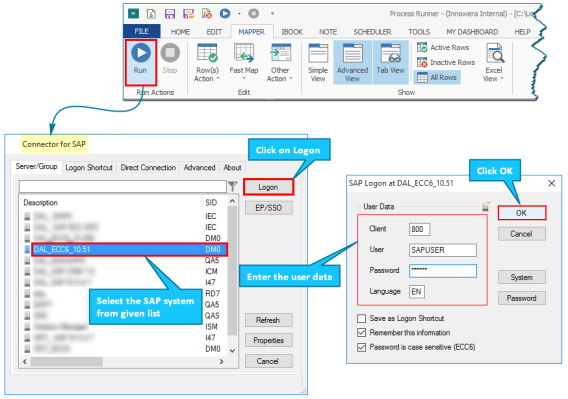Switch to HOME ribbon tab
Viewport: 568px width, 399px height.
pos(180,32)
